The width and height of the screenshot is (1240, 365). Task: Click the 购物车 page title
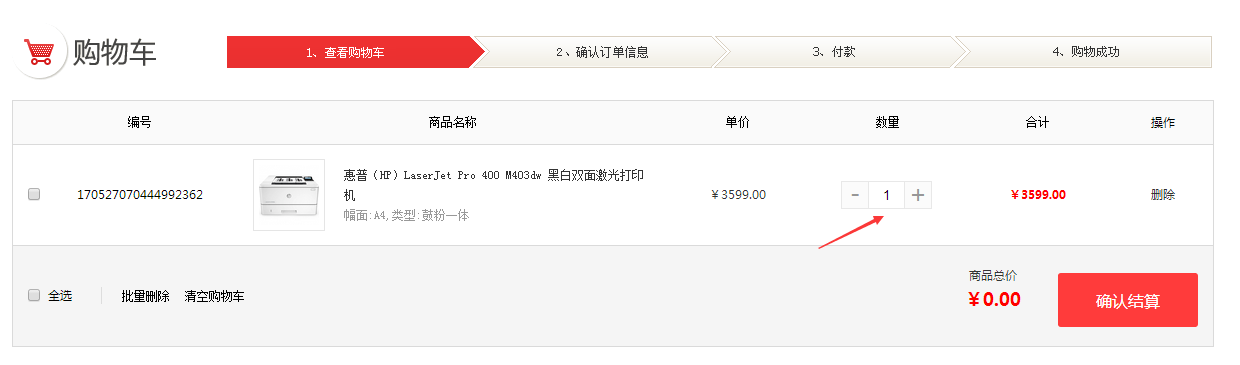pyautogui.click(x=115, y=51)
